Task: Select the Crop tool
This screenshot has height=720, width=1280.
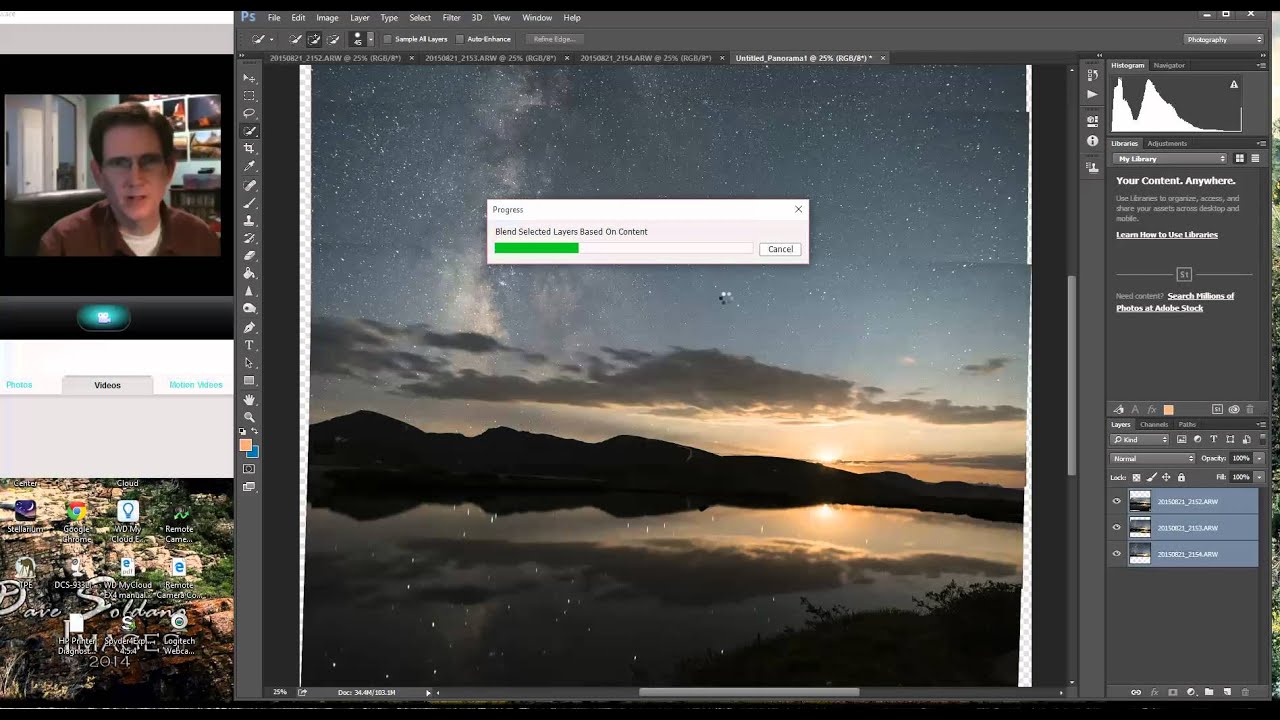Action: [x=249, y=148]
